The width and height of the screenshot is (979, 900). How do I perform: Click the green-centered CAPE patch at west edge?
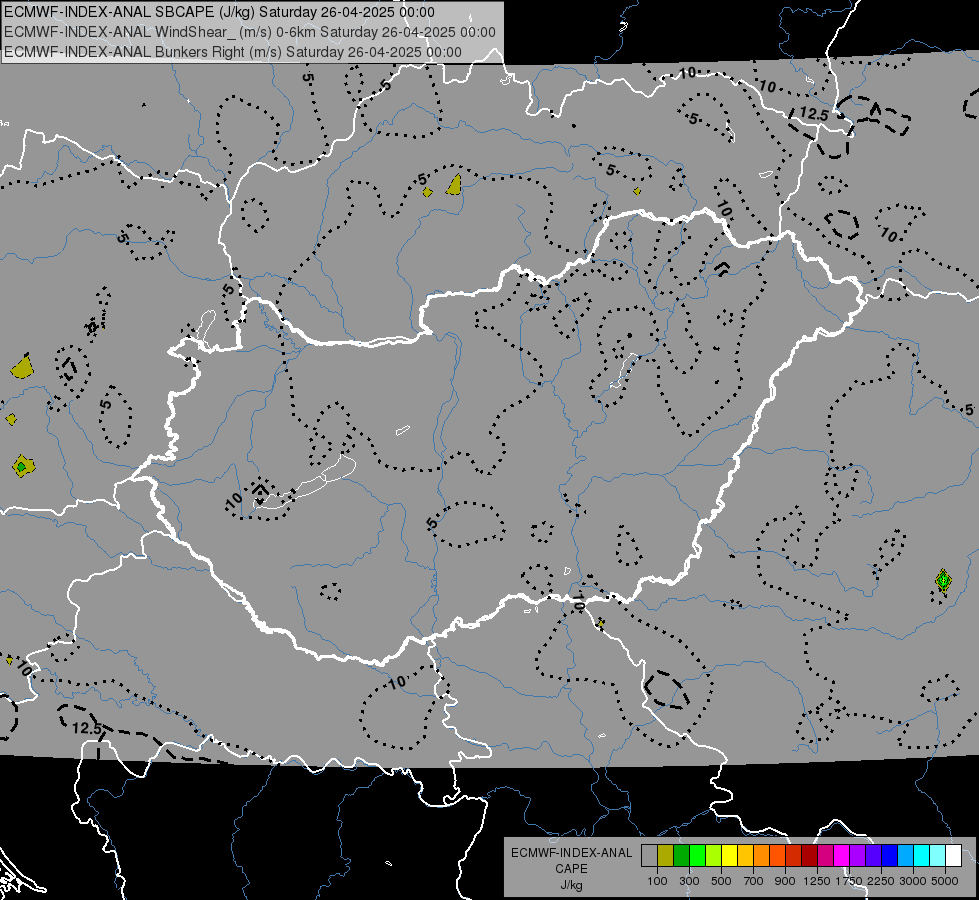[23, 466]
